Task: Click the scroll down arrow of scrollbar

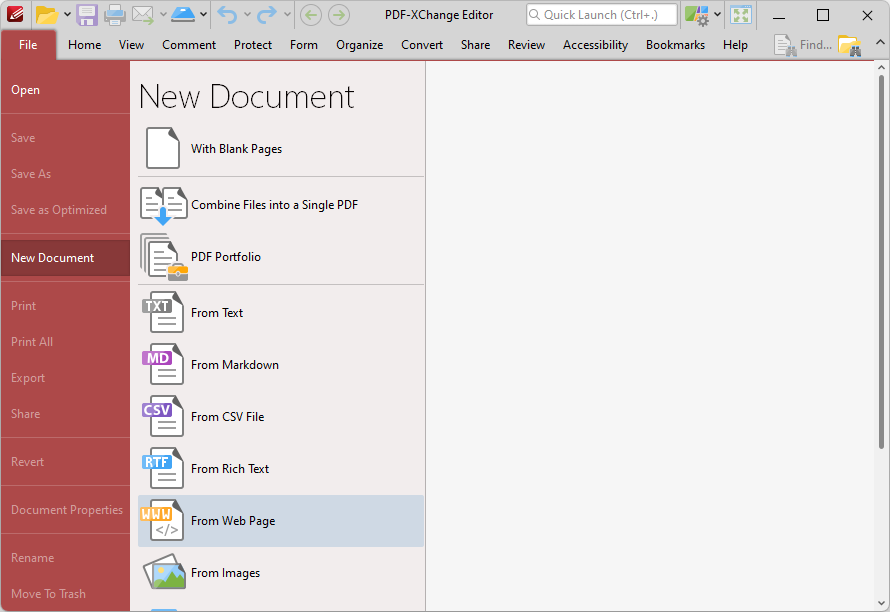Action: coord(881,603)
